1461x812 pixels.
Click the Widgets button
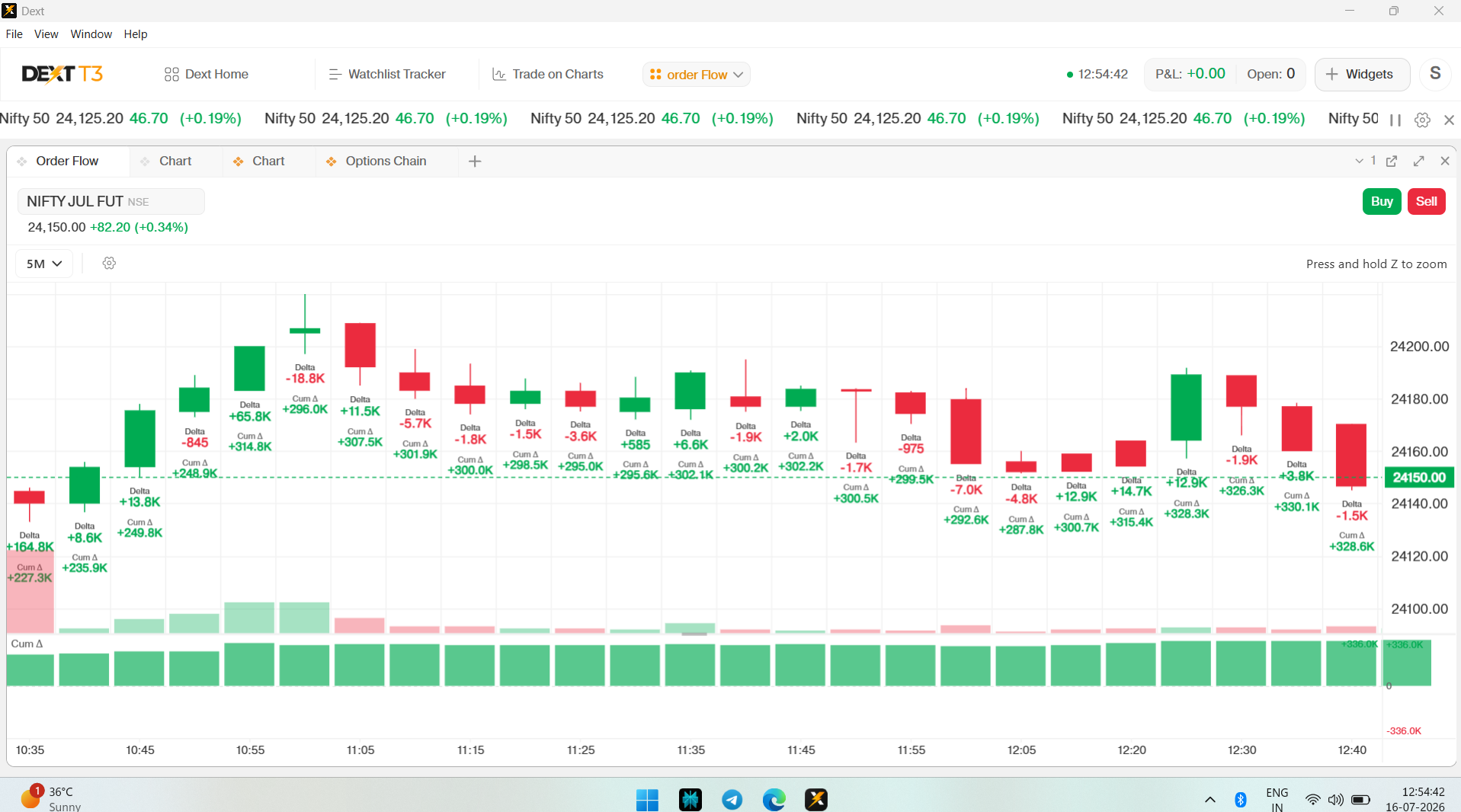click(x=1361, y=74)
